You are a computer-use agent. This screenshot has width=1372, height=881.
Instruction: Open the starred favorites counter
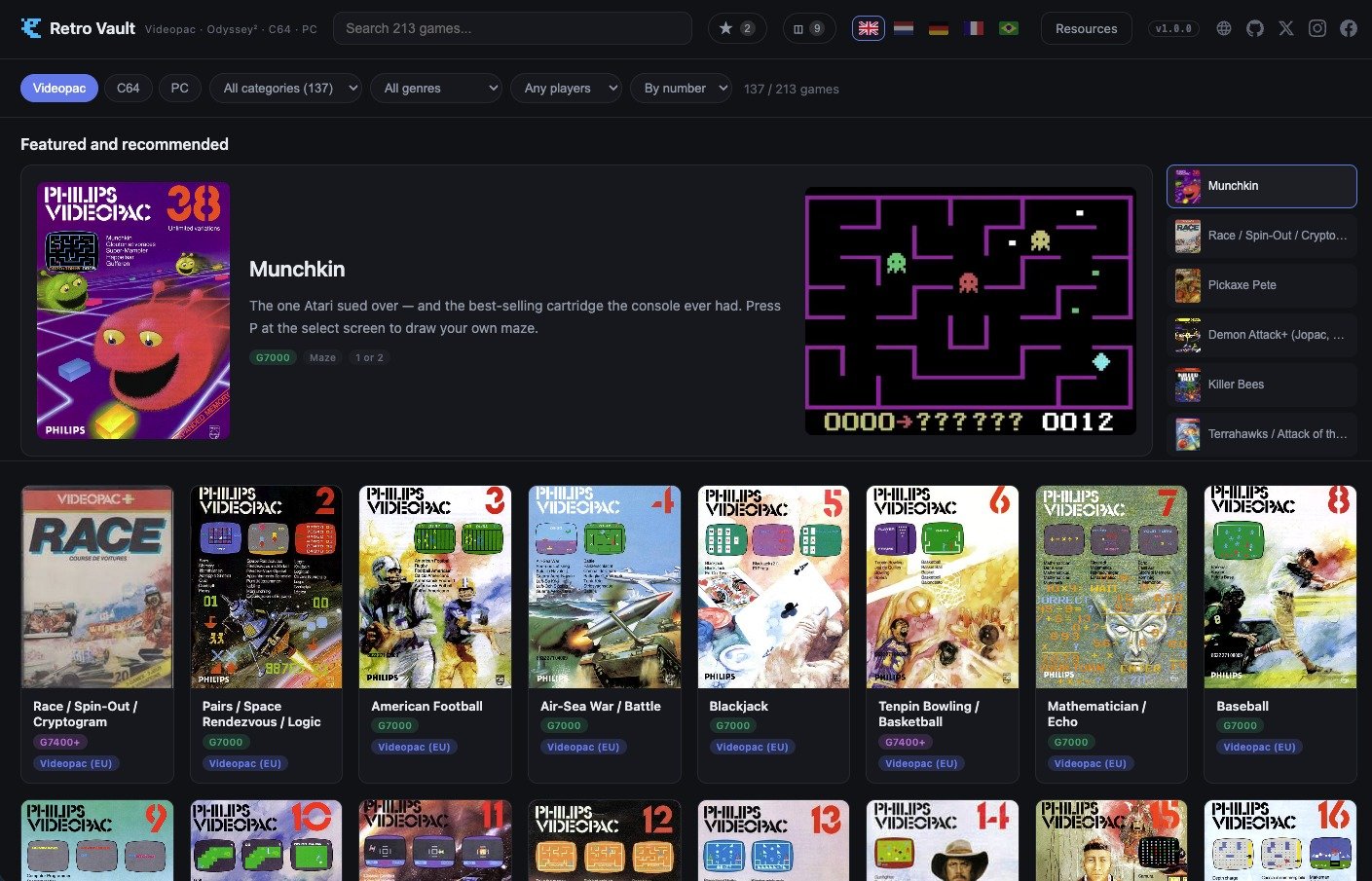pos(737,28)
